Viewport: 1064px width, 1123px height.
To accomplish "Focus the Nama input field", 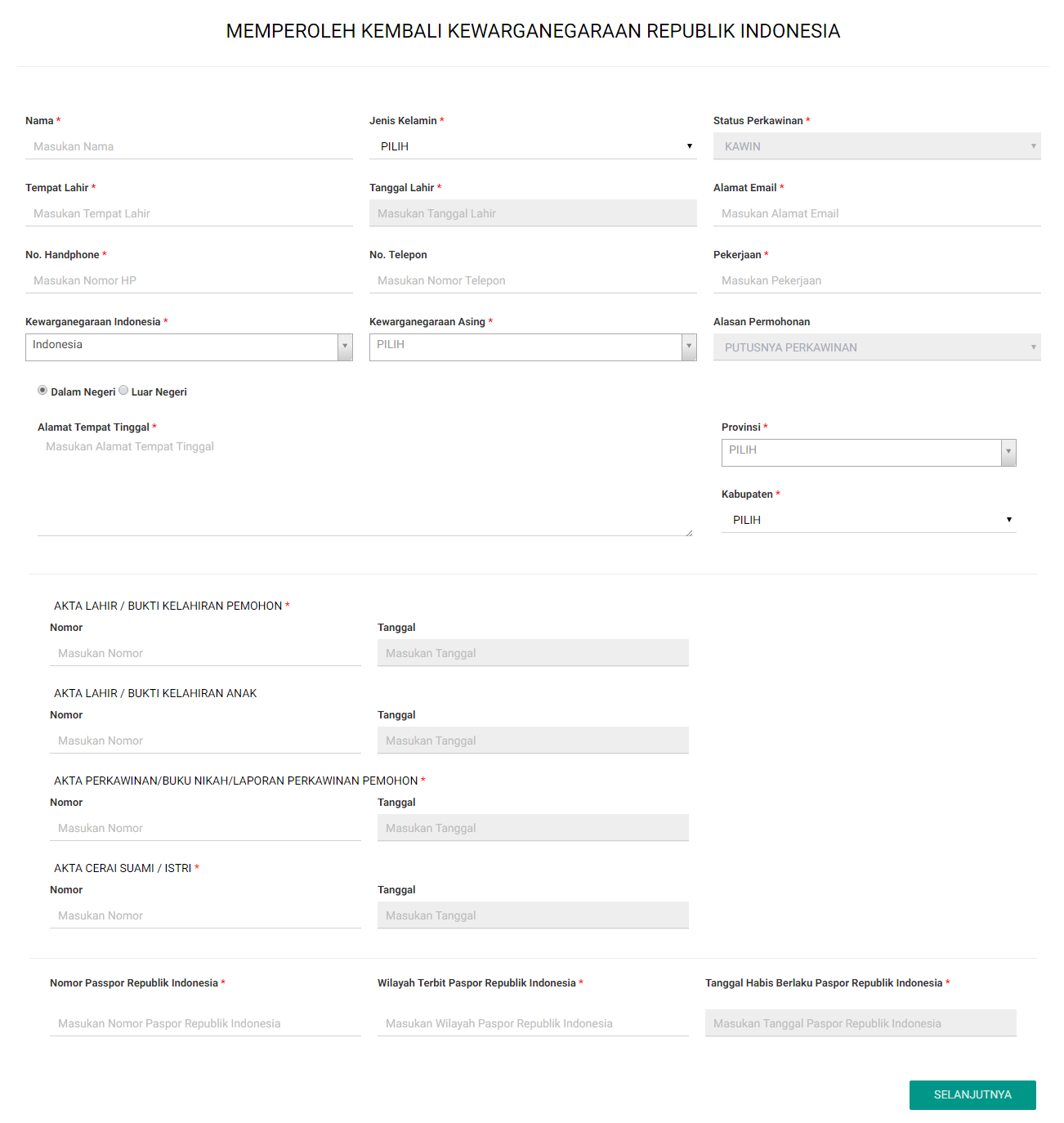I will tap(189, 146).
